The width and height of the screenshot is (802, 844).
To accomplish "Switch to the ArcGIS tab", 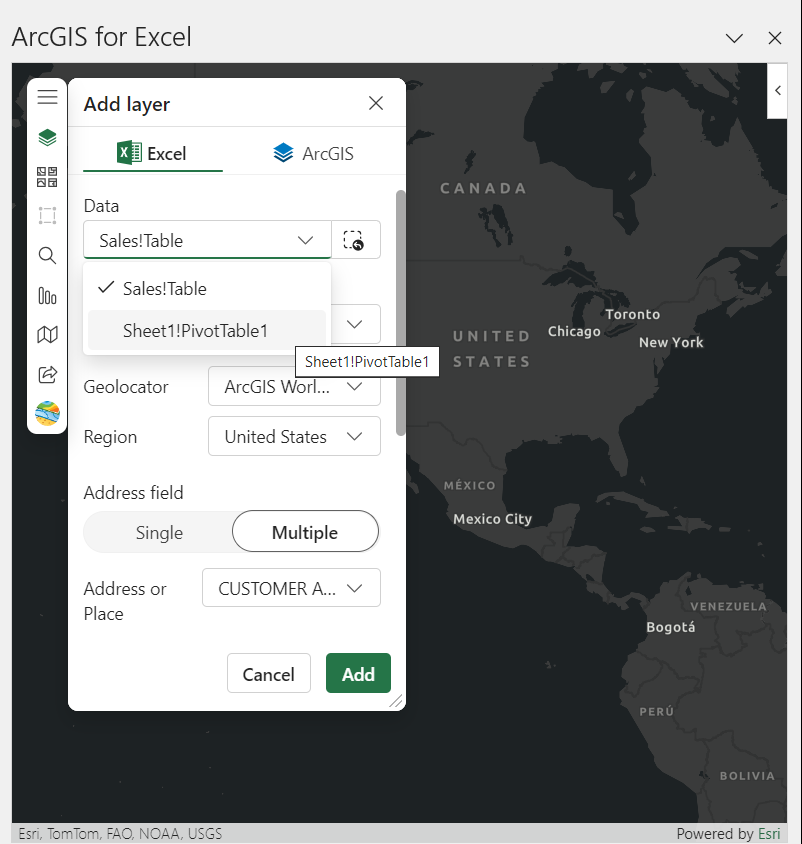I will (313, 153).
